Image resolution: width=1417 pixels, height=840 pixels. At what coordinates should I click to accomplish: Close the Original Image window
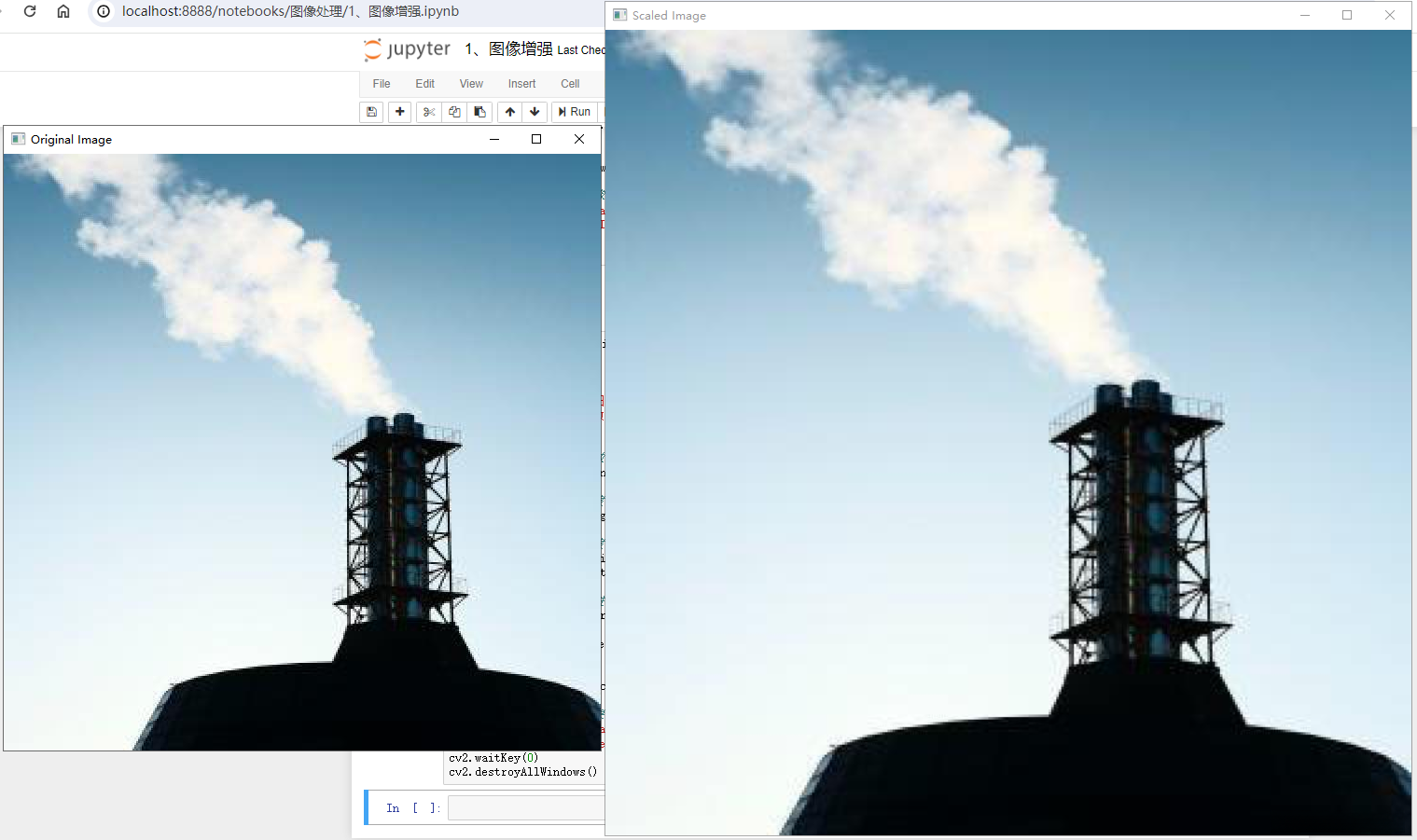click(x=579, y=139)
